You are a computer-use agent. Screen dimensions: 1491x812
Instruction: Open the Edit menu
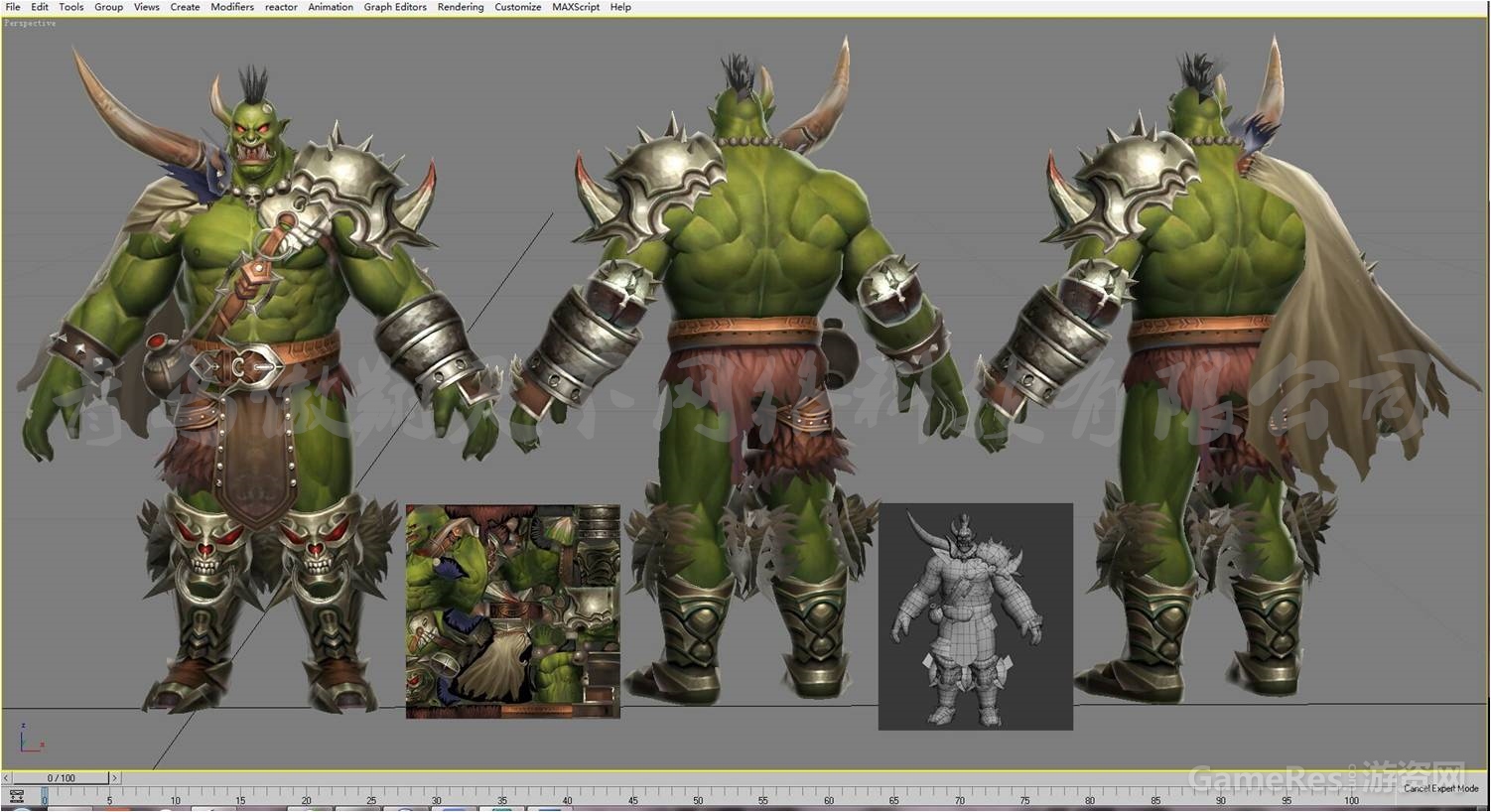pyautogui.click(x=40, y=7)
